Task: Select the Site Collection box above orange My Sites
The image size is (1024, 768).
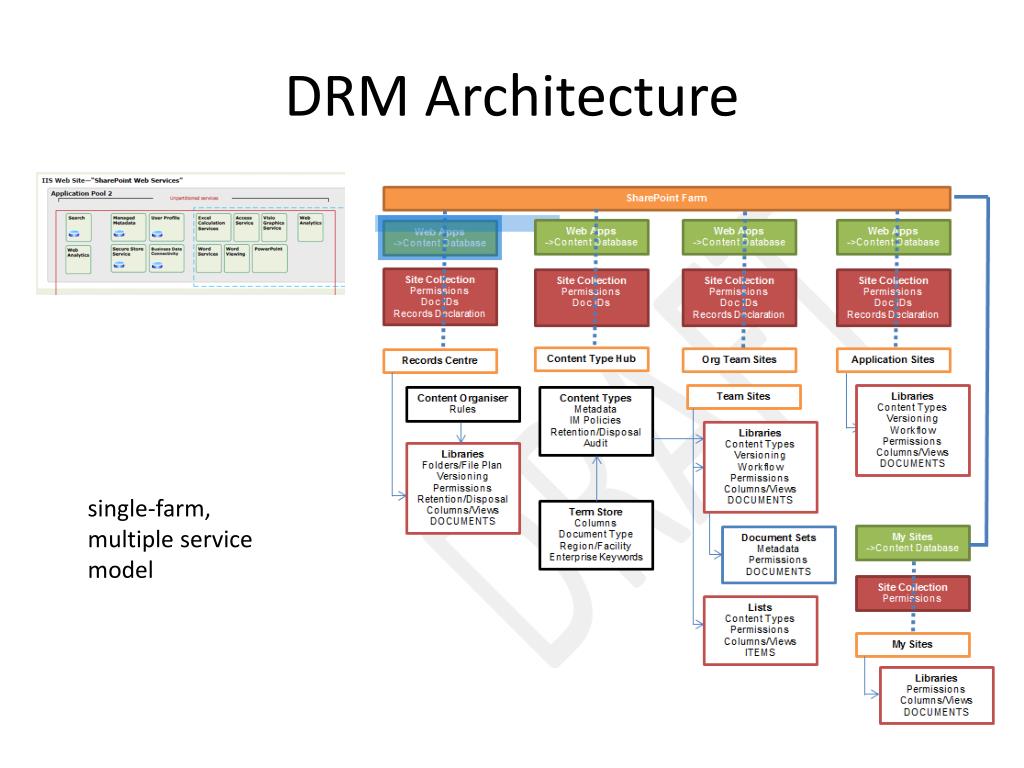Action: (x=913, y=593)
